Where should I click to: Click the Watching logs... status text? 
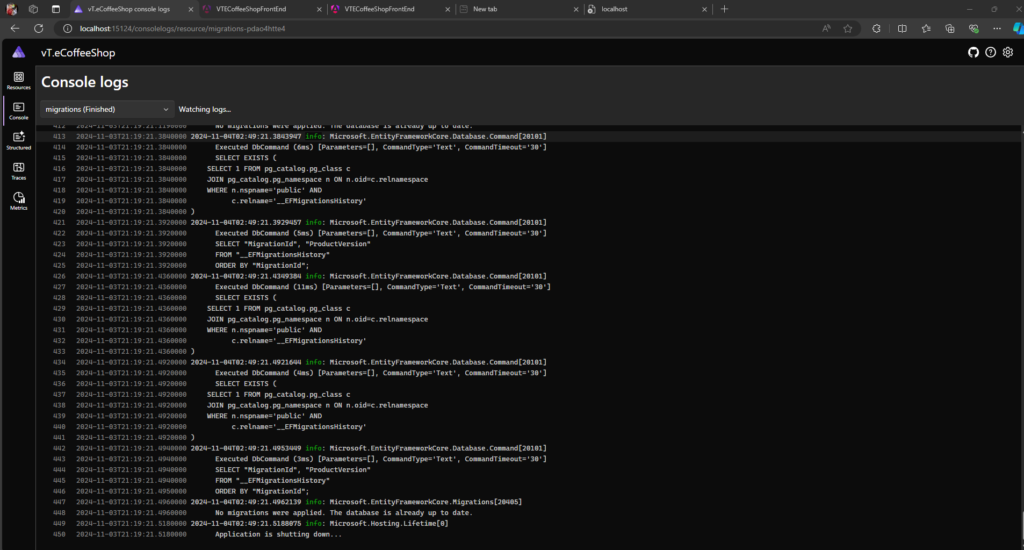tap(204, 109)
